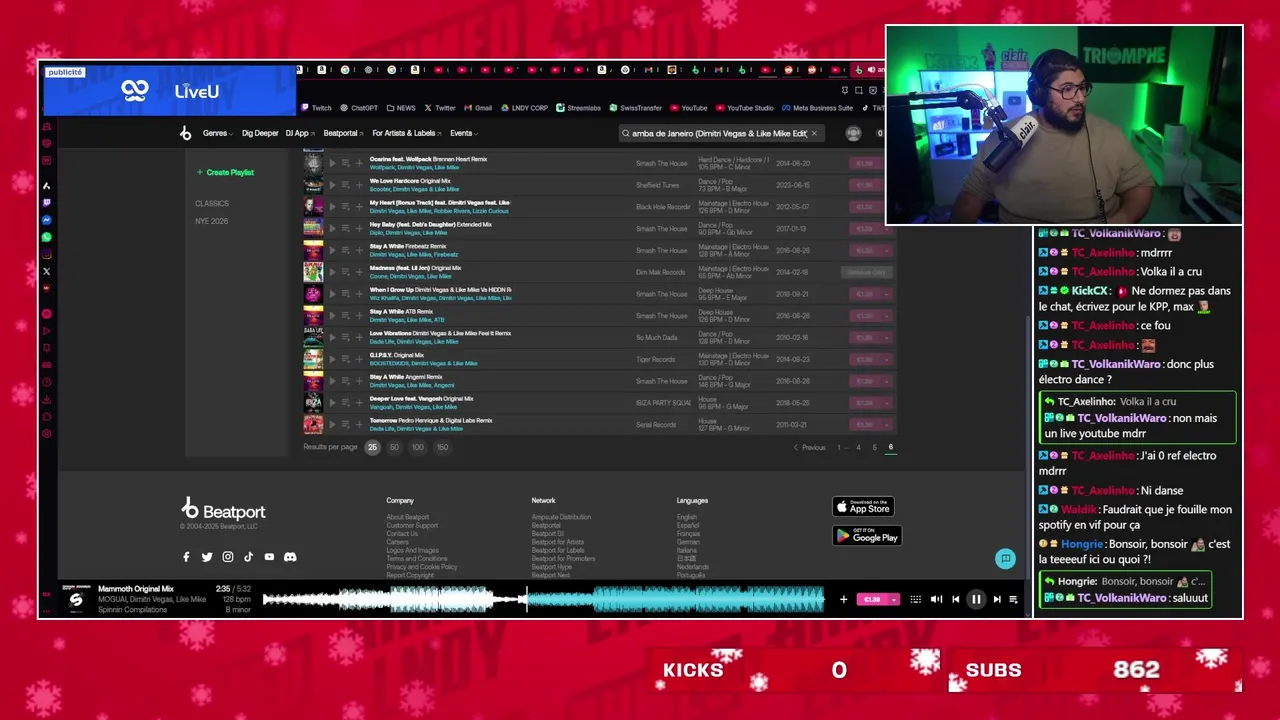Open Beatport Instagram page from footer
This screenshot has height=720, width=1280.
228,557
